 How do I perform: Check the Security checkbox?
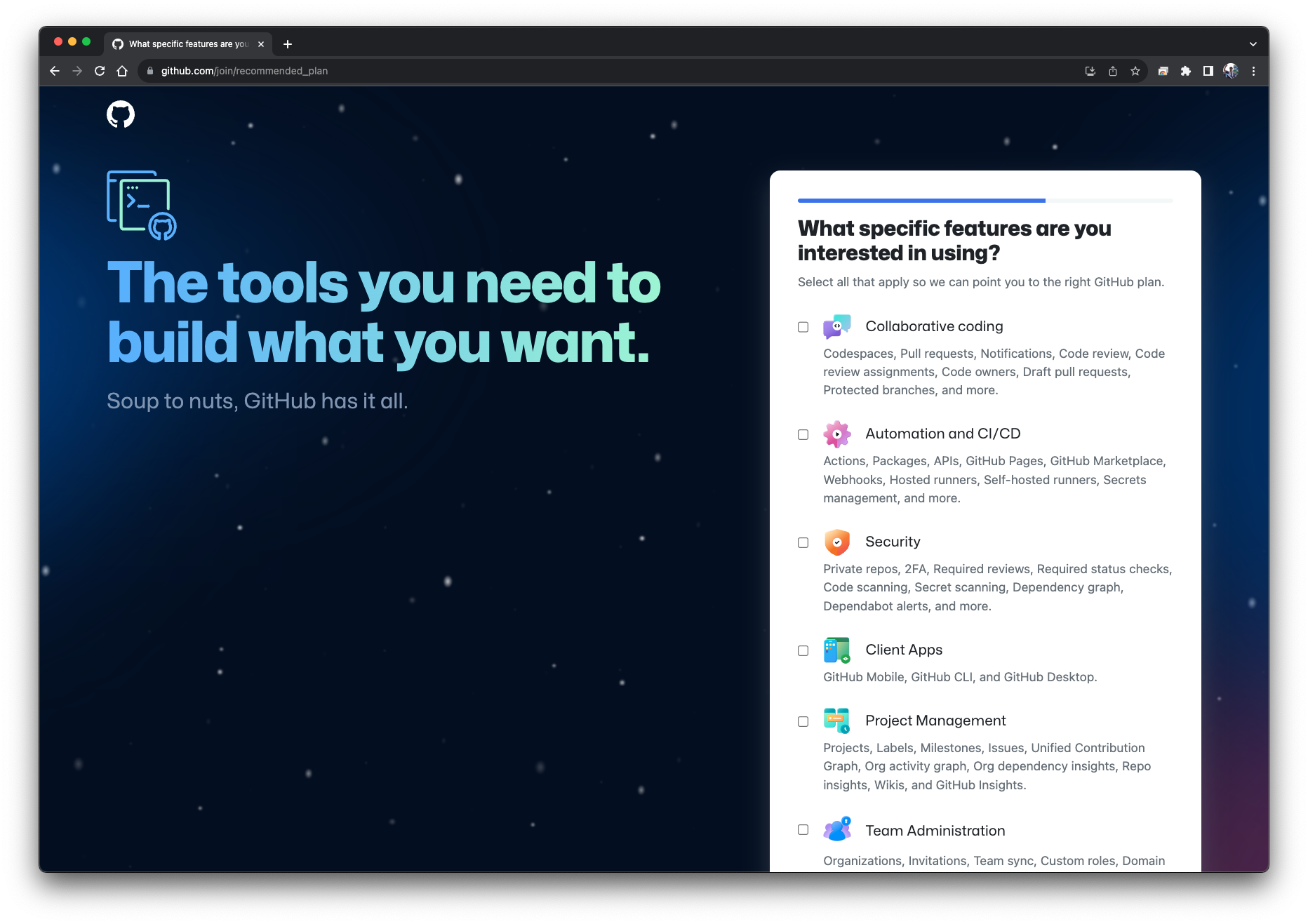(803, 543)
